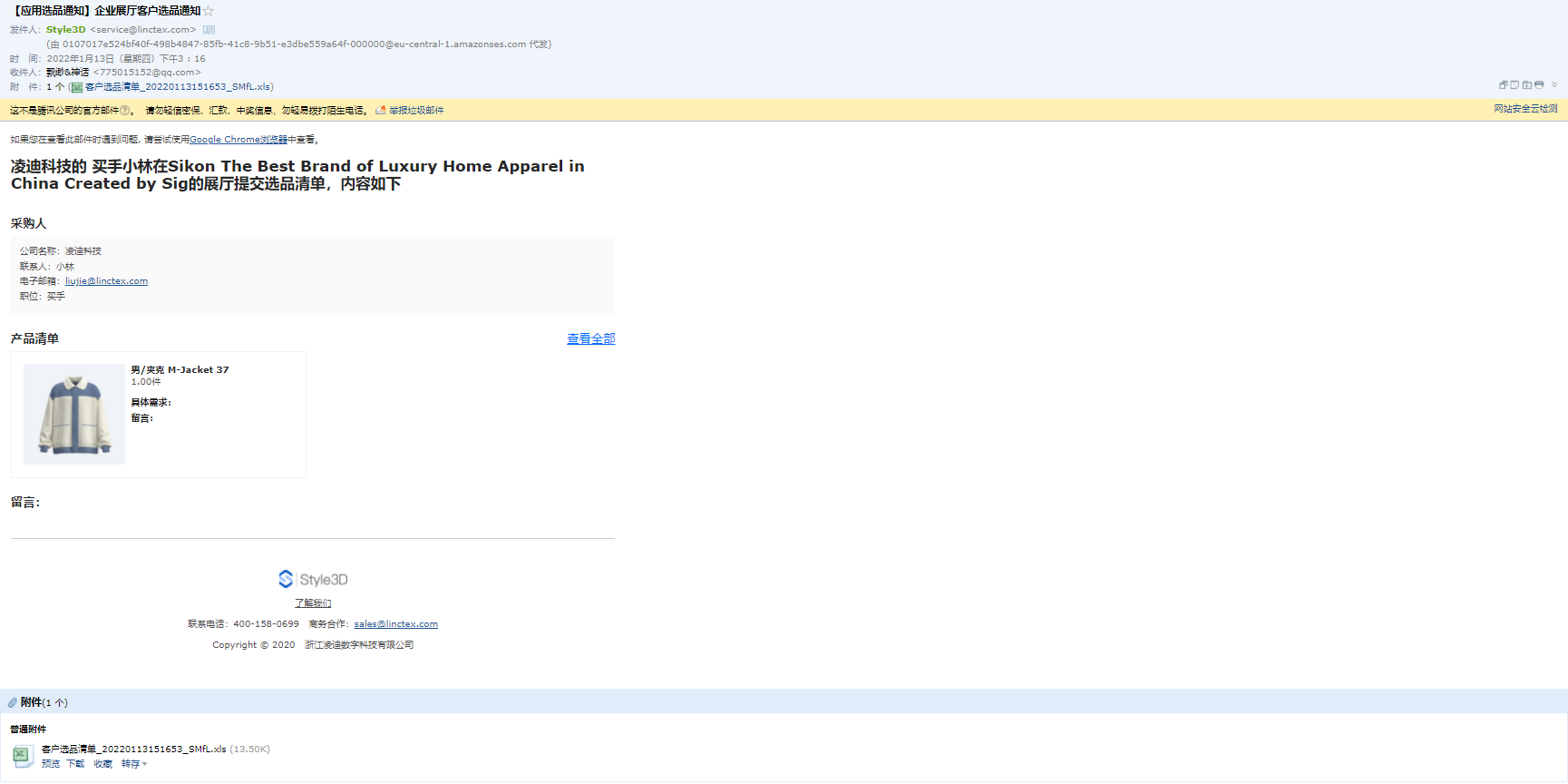Star this email using the star icon

point(209,11)
